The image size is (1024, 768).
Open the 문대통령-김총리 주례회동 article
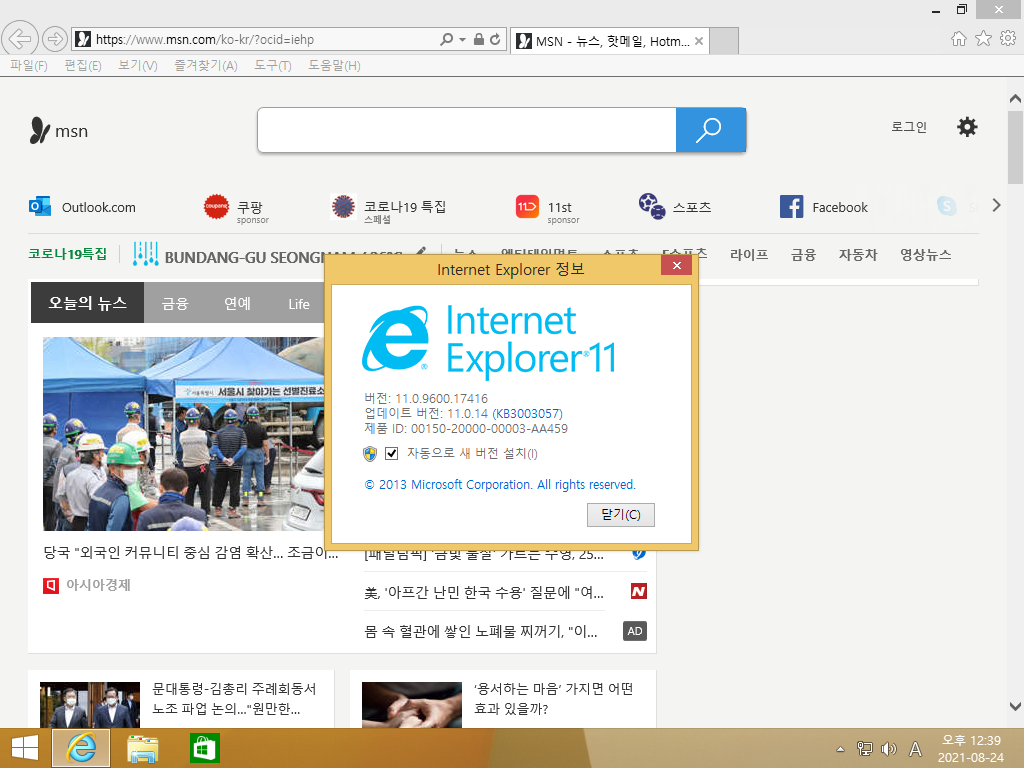(234, 698)
